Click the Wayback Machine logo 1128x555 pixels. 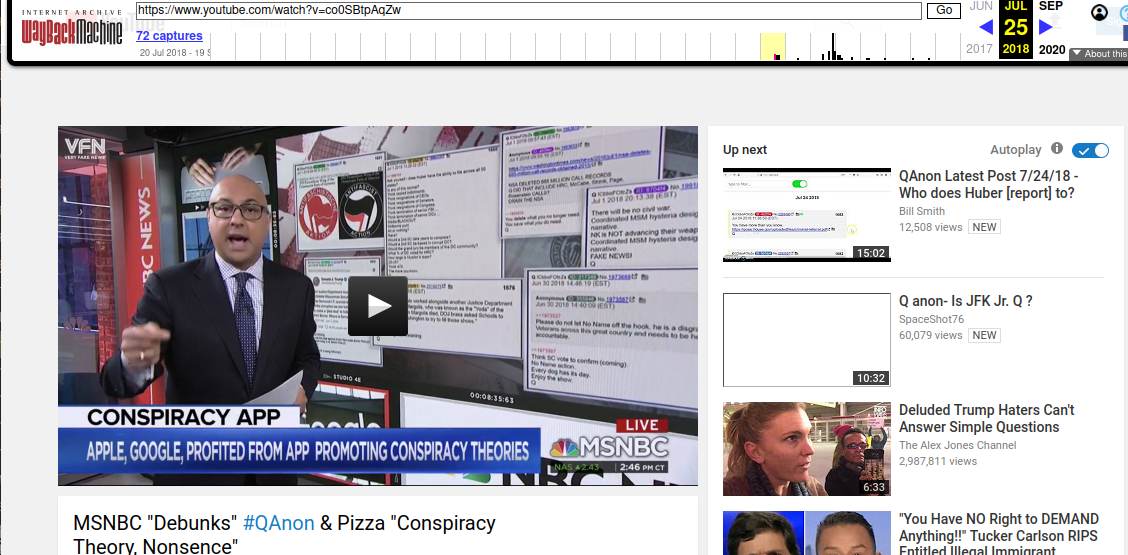(71, 29)
